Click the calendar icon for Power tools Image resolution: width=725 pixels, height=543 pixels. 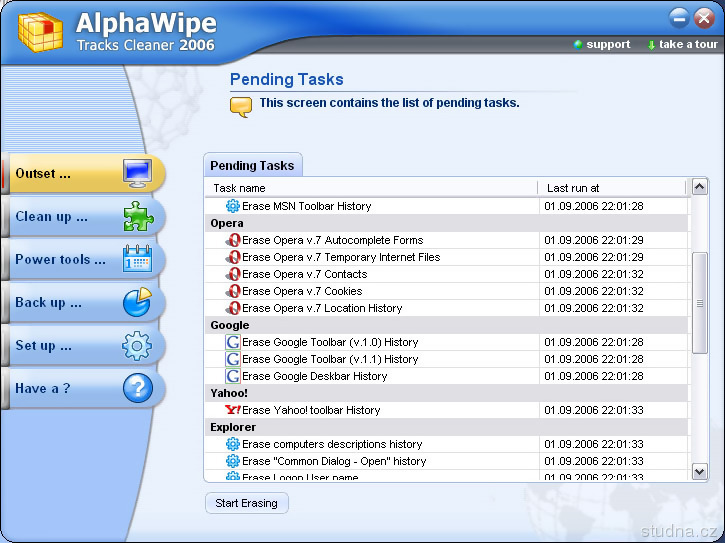137,259
